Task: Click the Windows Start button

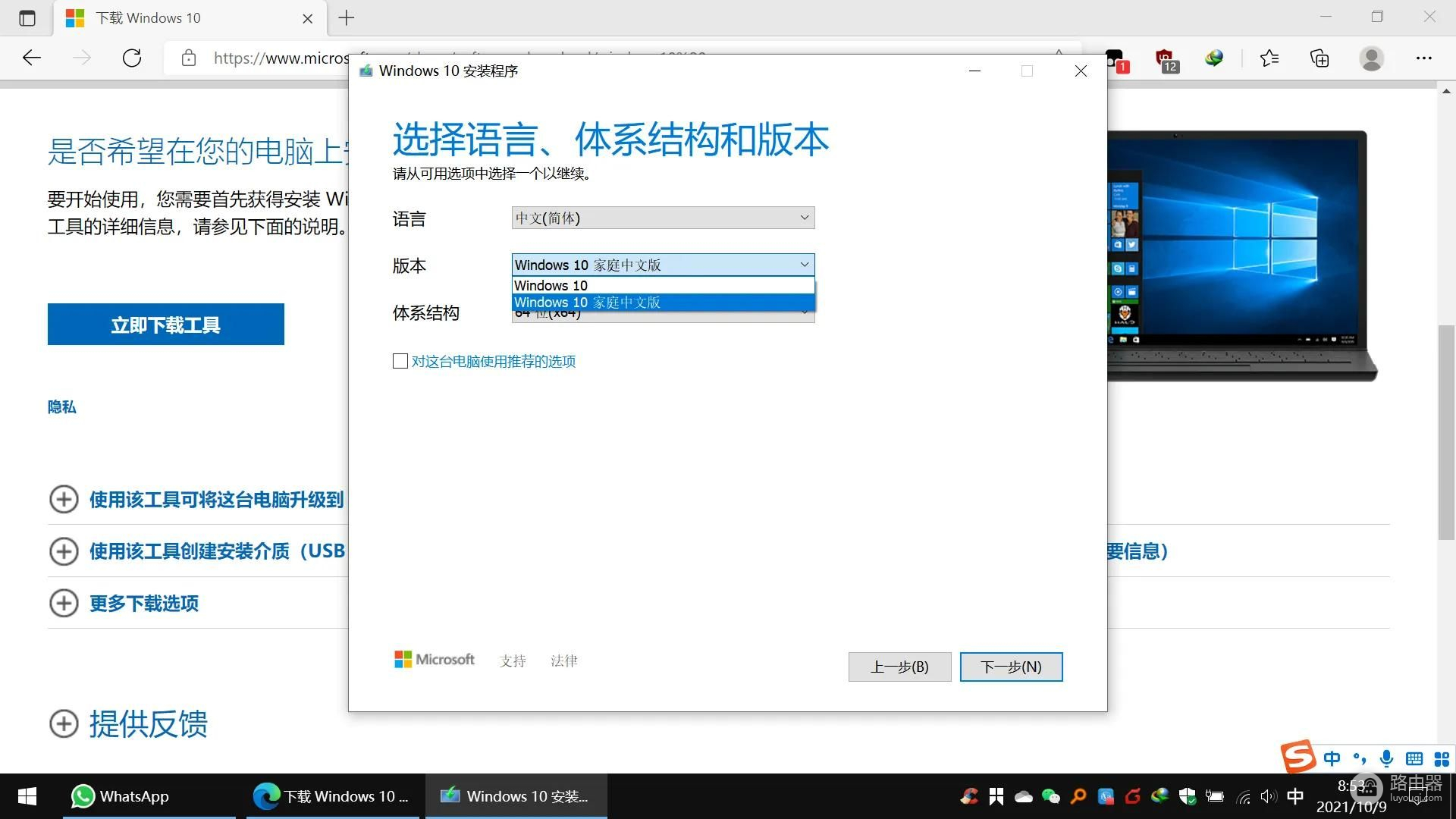Action: click(27, 796)
